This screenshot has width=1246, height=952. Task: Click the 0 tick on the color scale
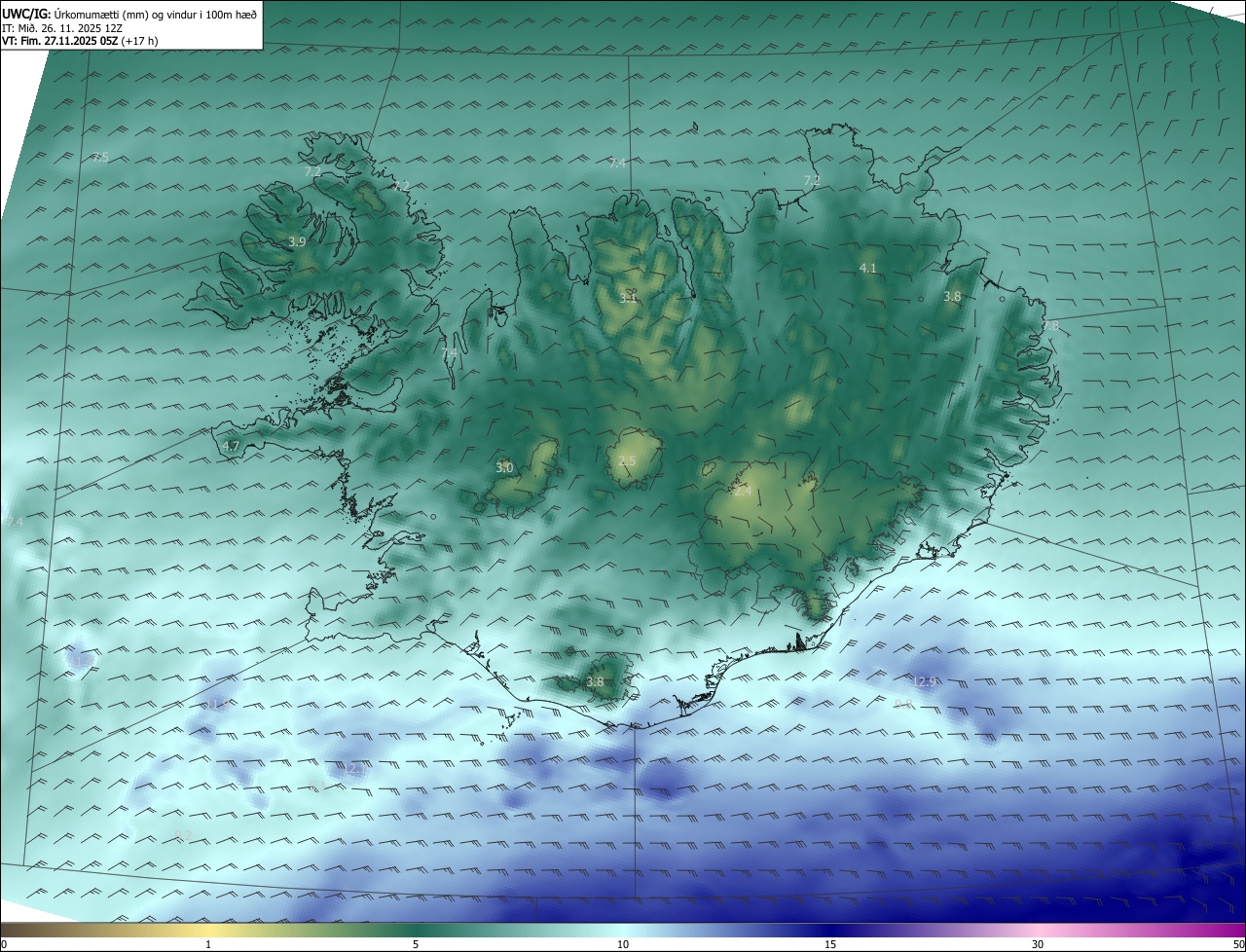[4, 945]
